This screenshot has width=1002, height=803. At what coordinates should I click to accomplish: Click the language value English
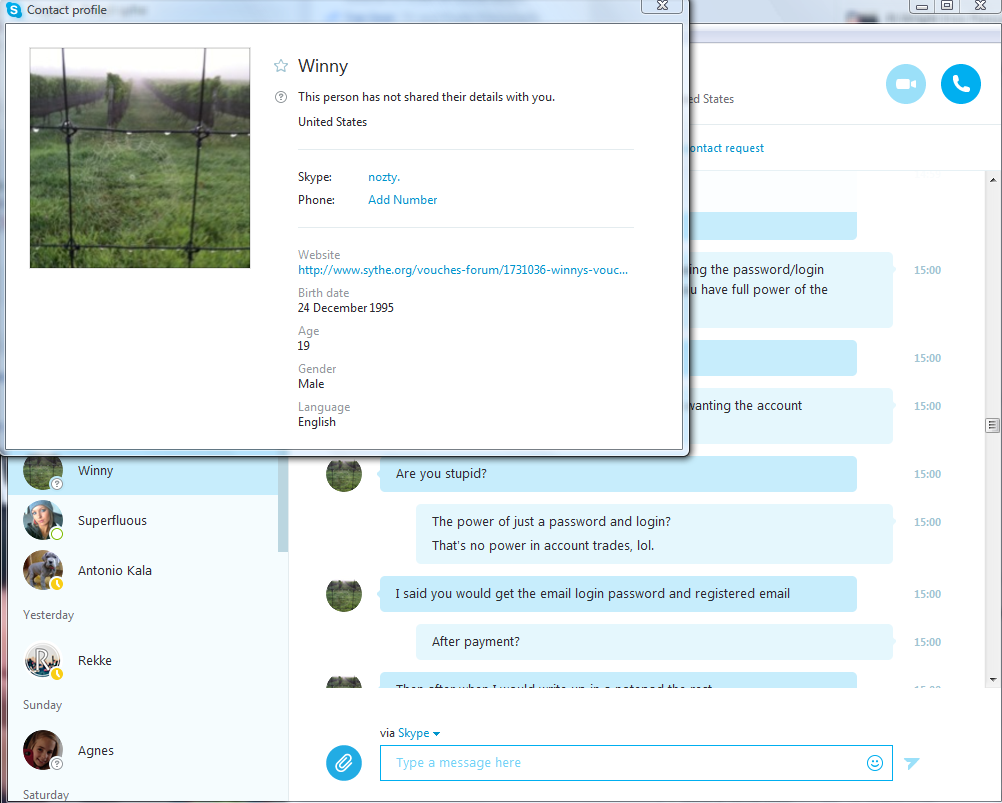click(317, 422)
